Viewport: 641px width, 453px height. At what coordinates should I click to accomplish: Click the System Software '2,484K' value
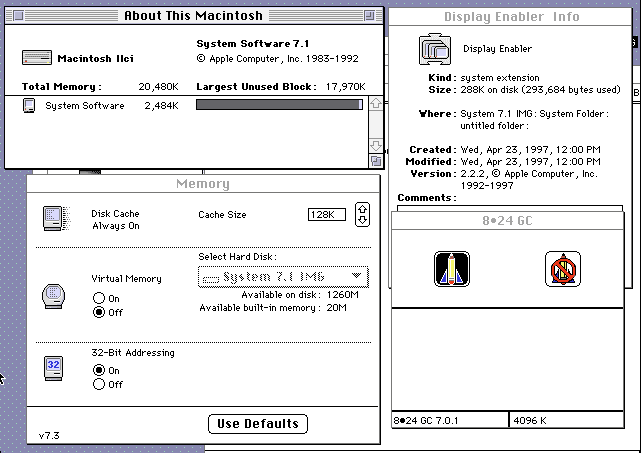coord(161,105)
